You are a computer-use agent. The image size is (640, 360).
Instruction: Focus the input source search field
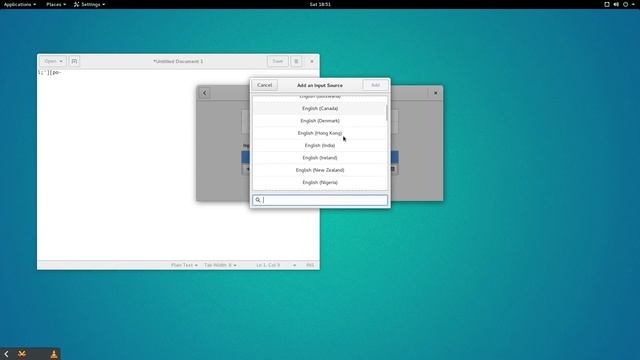320,200
